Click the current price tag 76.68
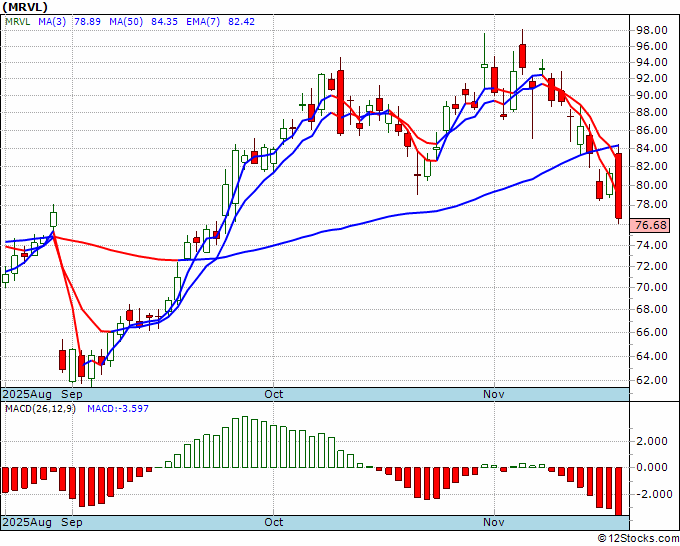This screenshot has width=680, height=546. tap(650, 225)
